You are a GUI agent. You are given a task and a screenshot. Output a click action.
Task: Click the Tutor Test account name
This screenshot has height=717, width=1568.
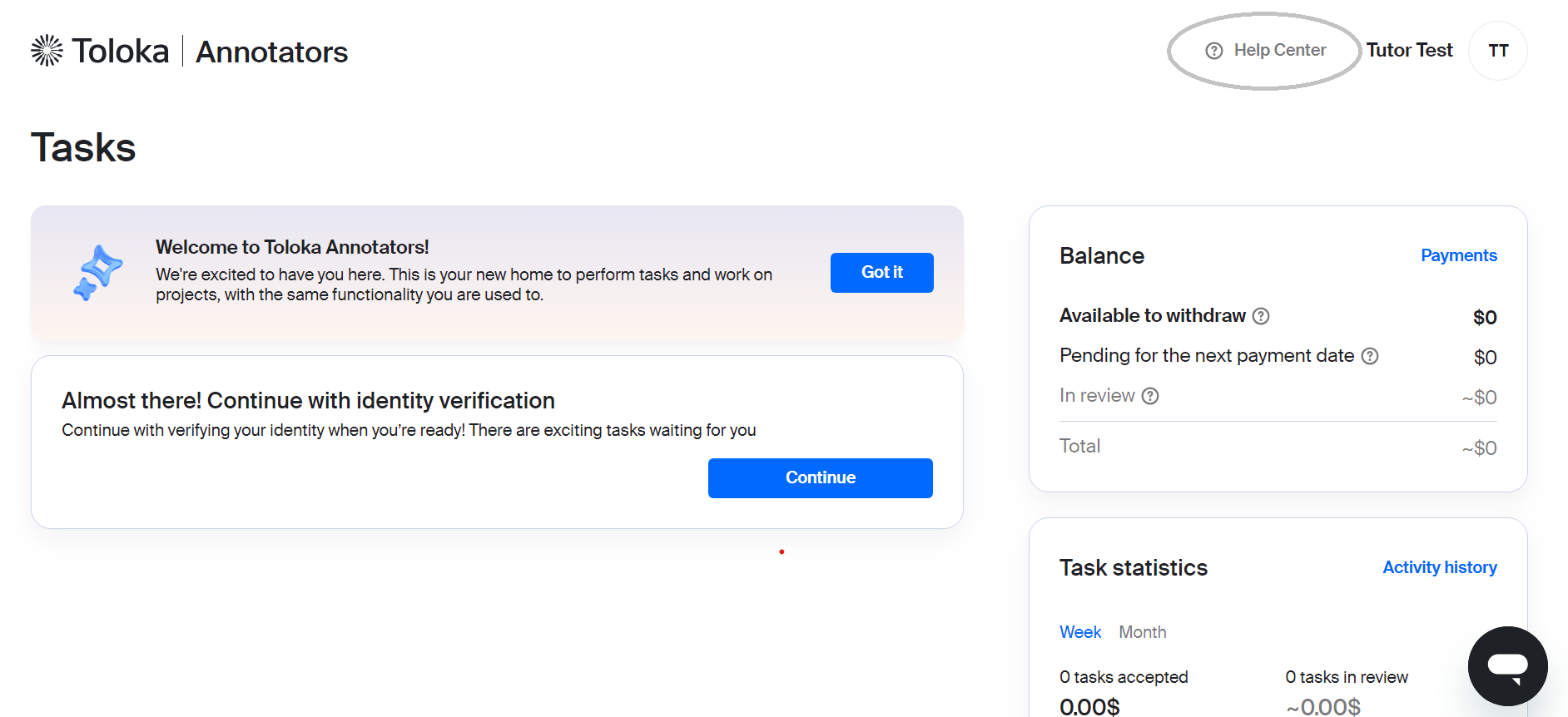click(x=1410, y=51)
